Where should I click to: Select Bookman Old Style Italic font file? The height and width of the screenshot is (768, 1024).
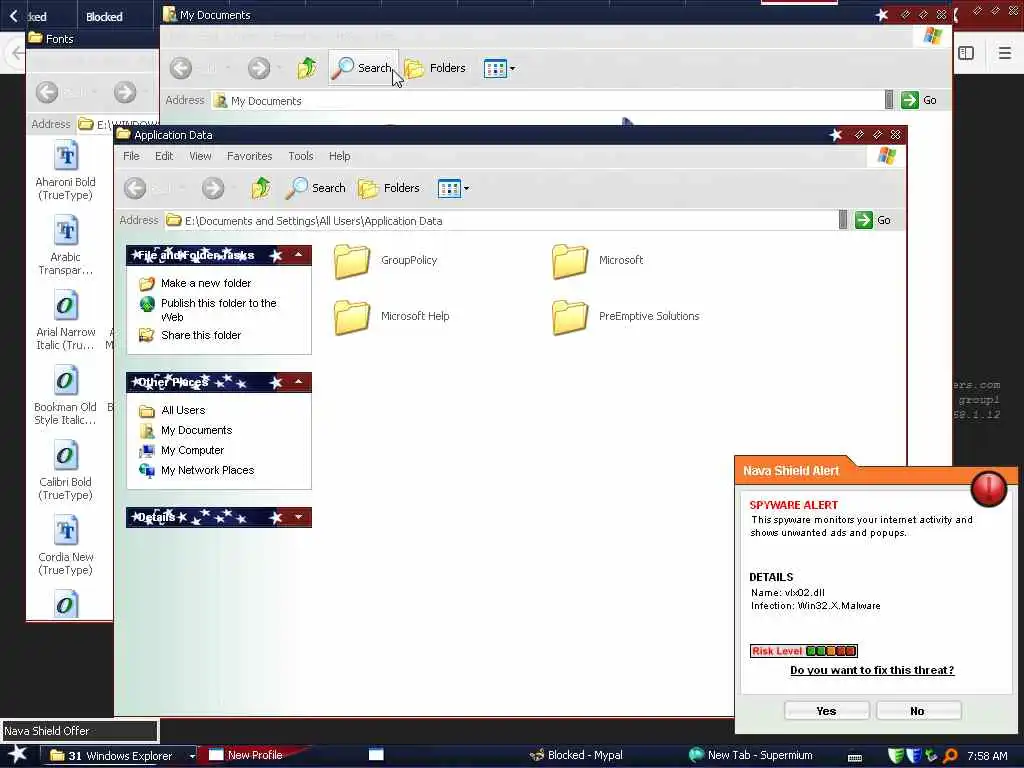[x=65, y=396]
